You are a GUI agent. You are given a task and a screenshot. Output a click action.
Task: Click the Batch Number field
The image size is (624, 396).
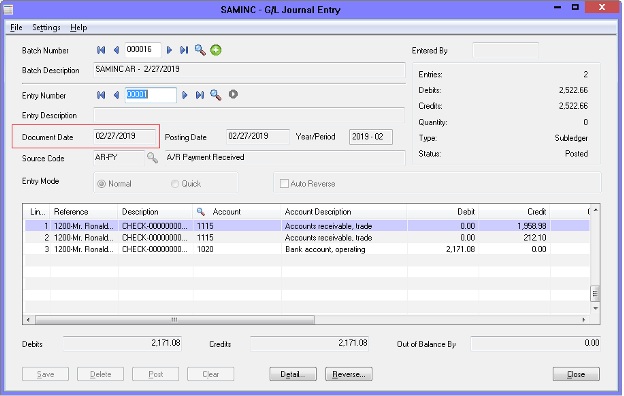click(x=143, y=50)
